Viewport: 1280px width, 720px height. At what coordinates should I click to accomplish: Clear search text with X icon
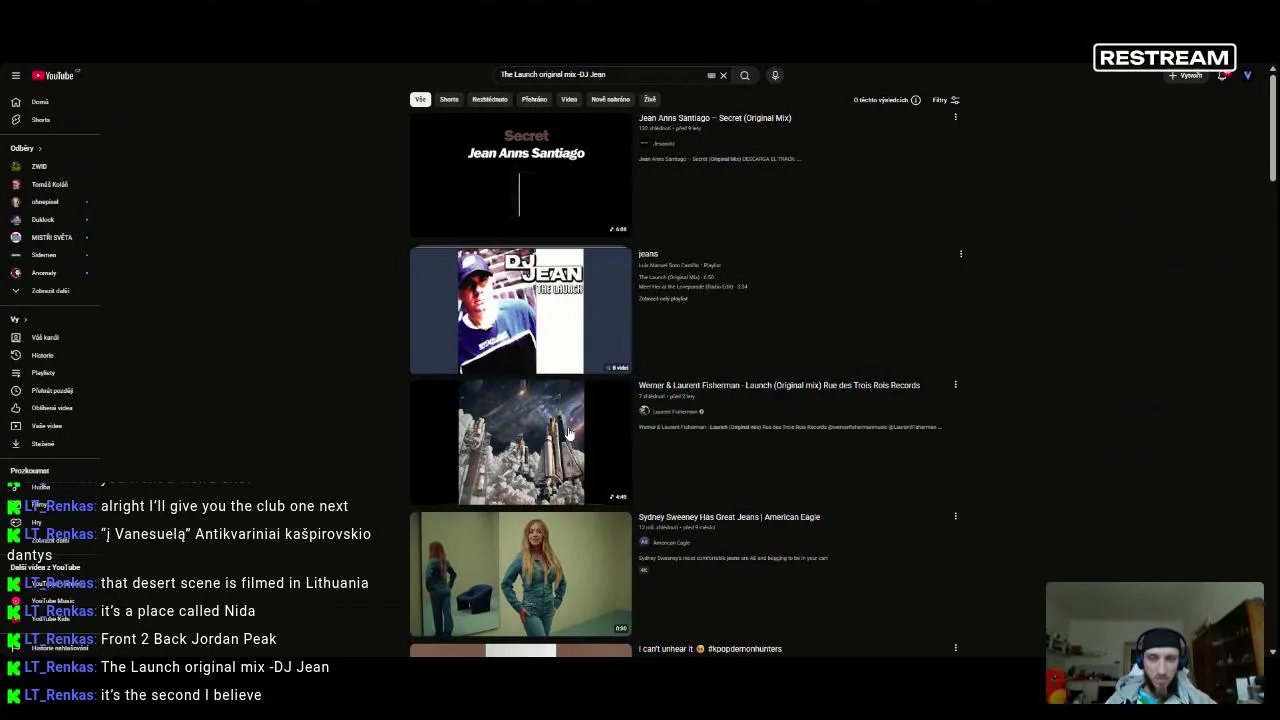click(723, 76)
